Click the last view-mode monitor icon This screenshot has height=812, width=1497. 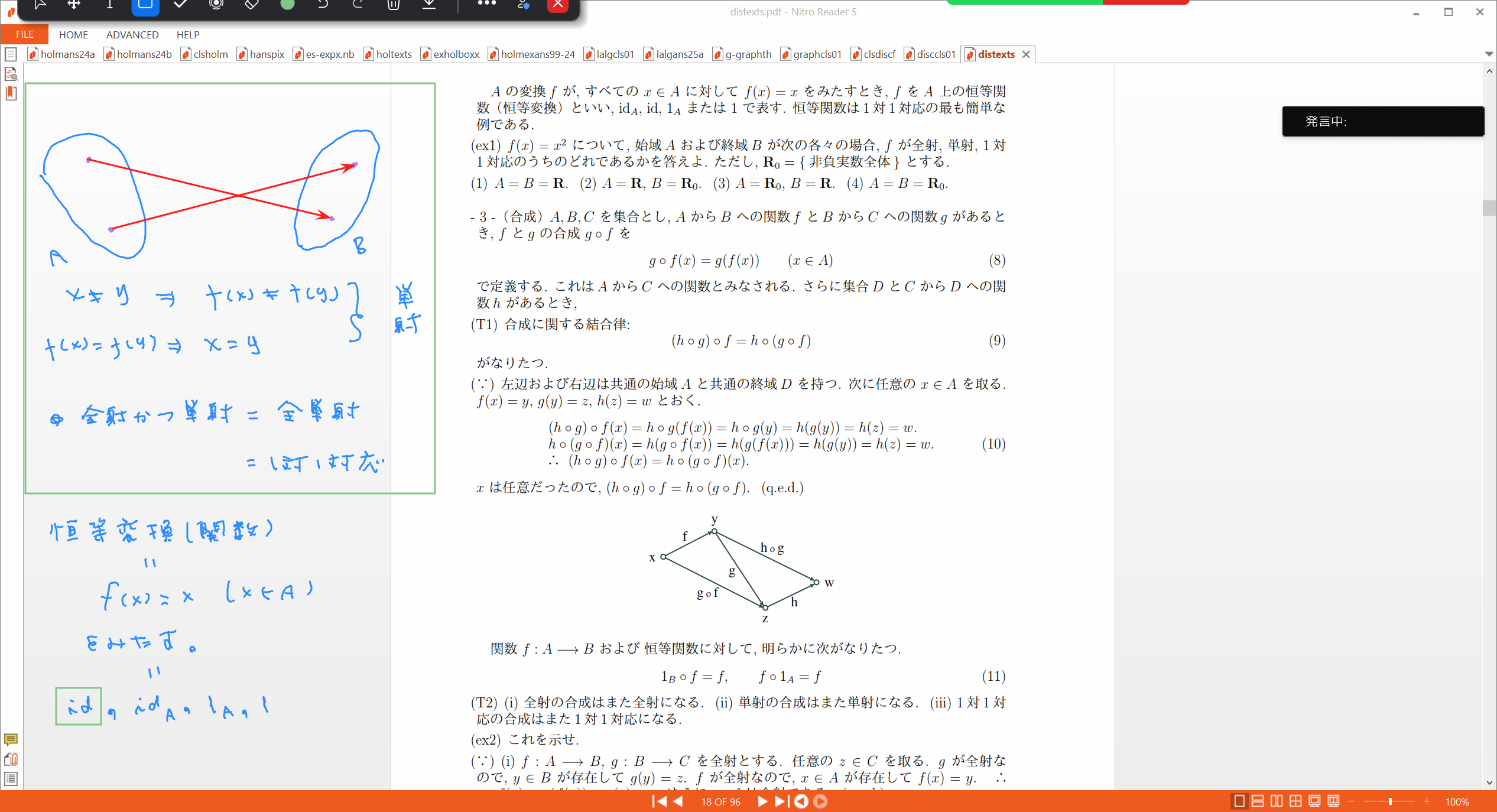tap(1333, 801)
